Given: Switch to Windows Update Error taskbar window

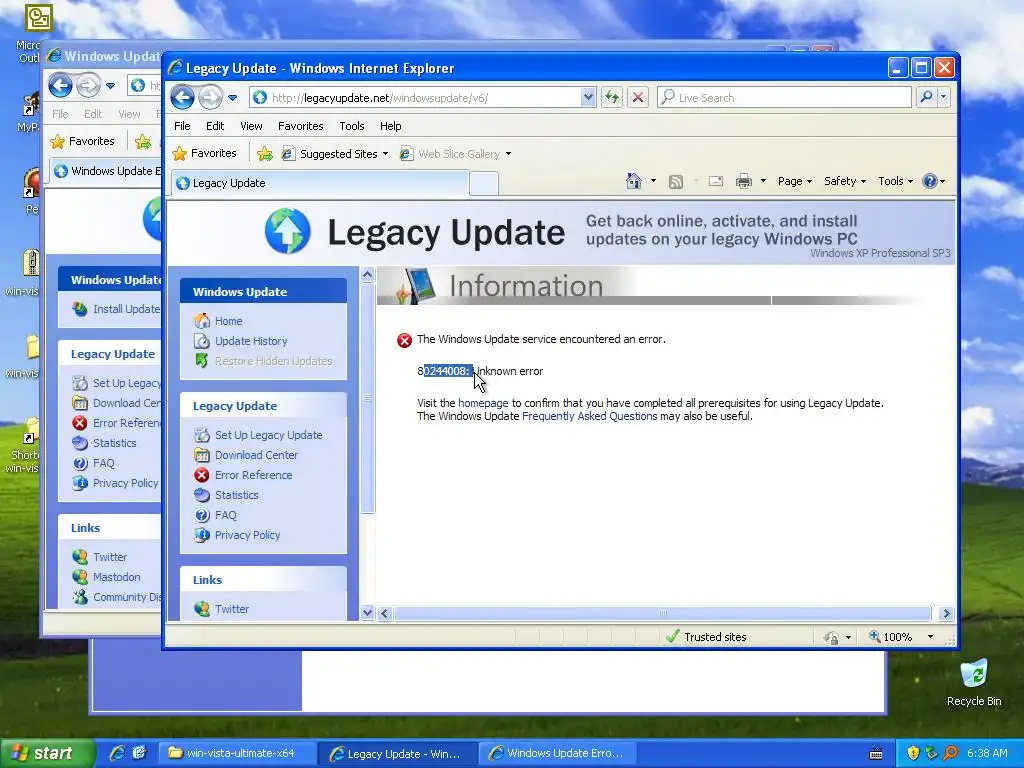Looking at the screenshot, I should pyautogui.click(x=558, y=754).
